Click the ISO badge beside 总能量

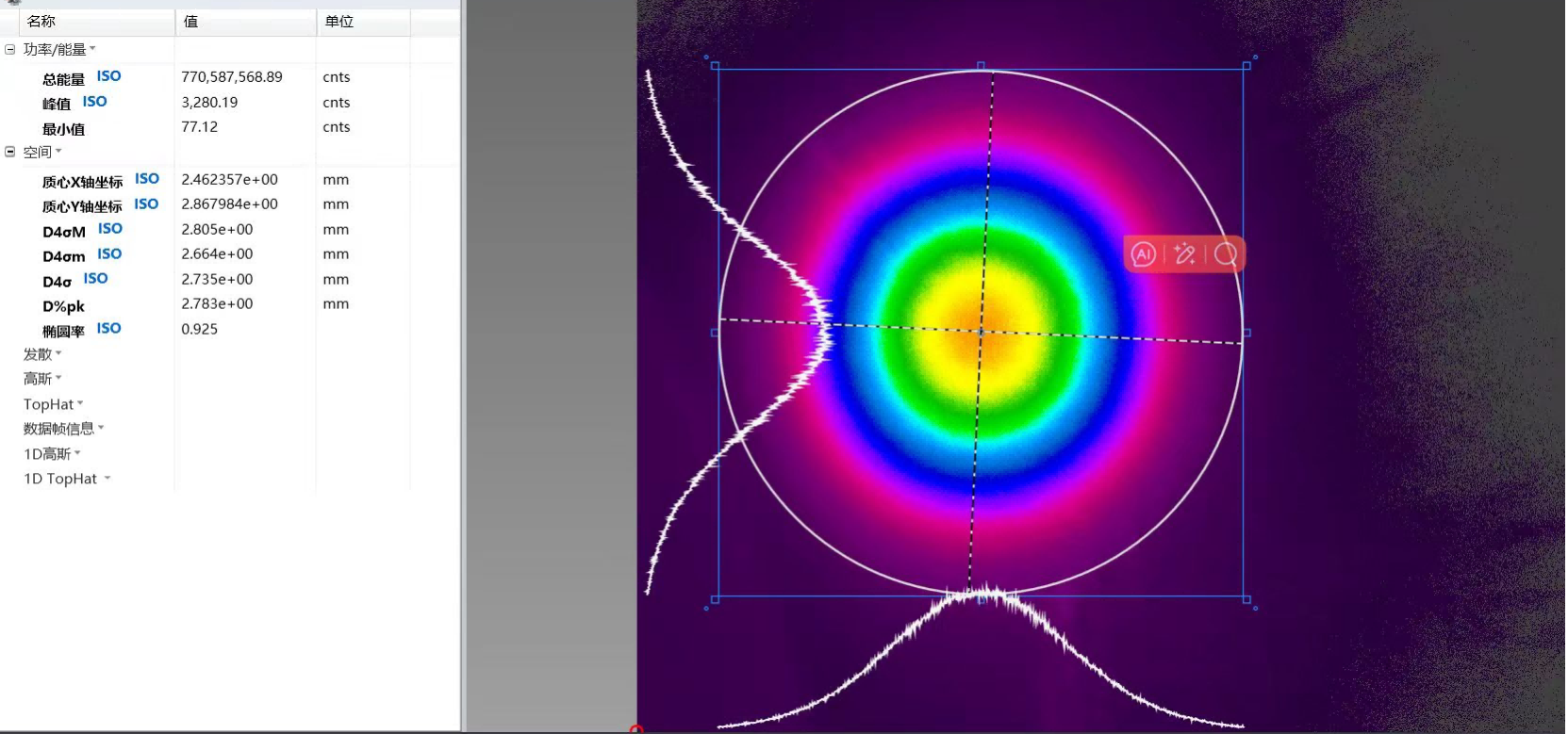[108, 76]
